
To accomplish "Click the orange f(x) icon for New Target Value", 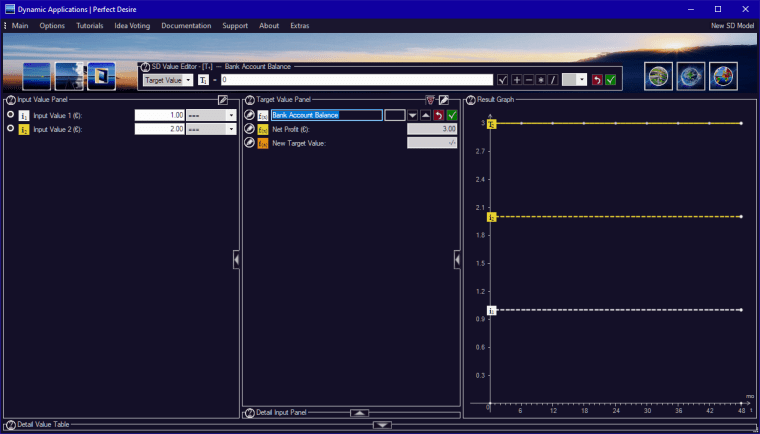I will pos(263,143).
